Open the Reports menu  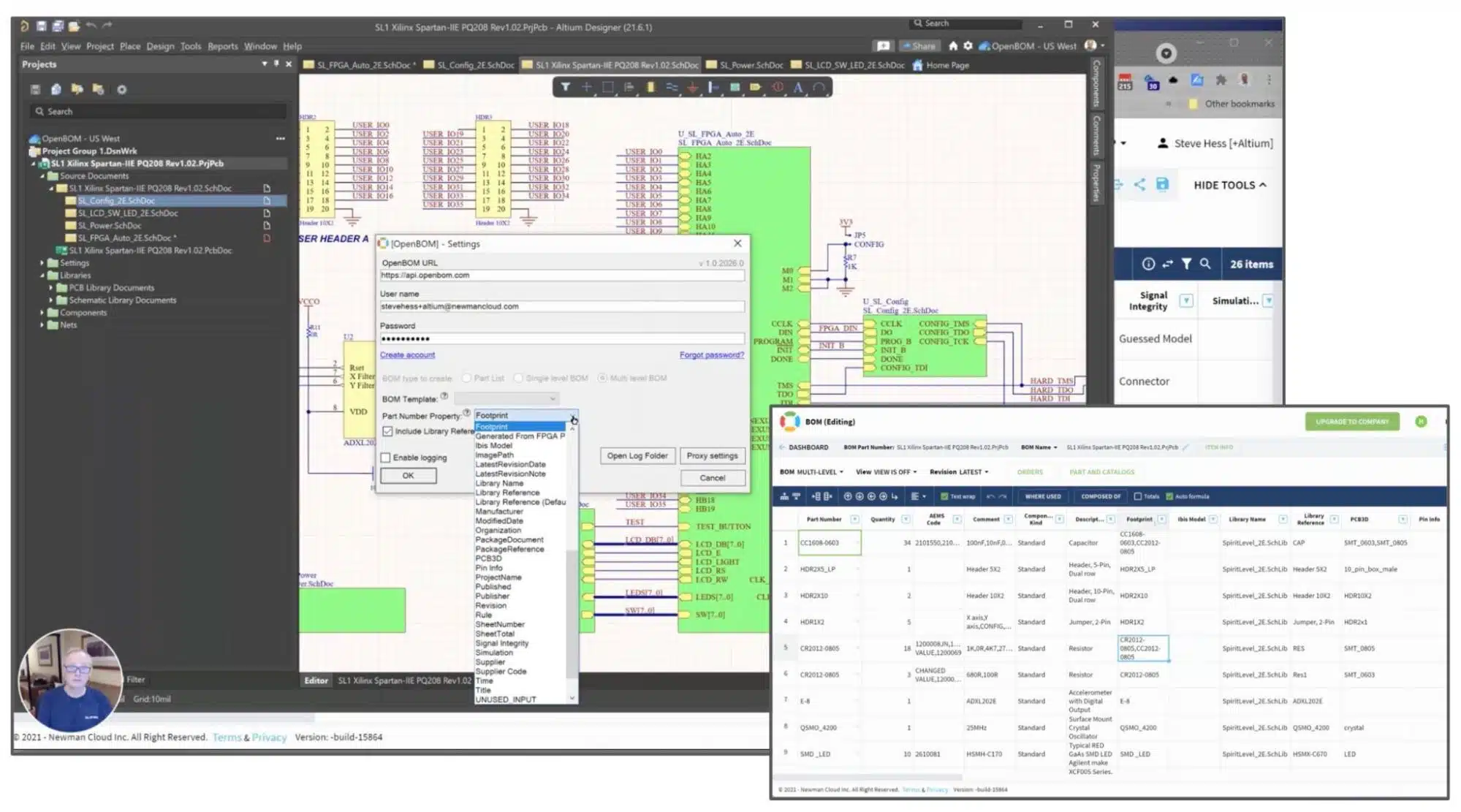click(223, 46)
